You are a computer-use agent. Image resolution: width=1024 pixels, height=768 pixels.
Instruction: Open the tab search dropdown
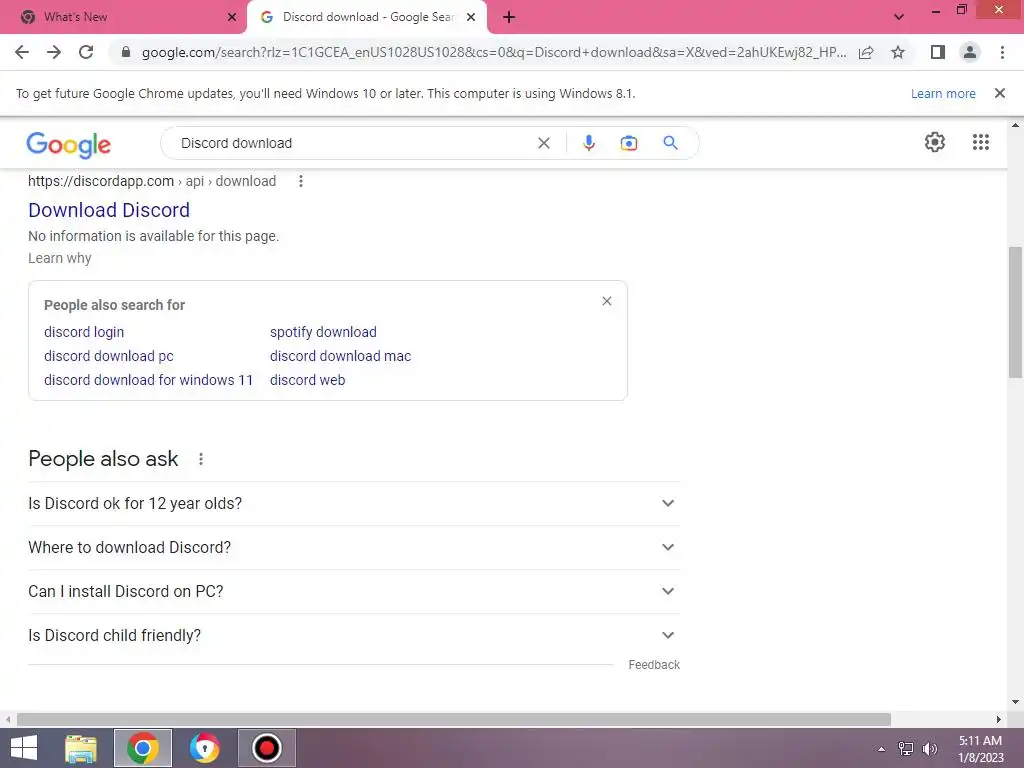[x=899, y=17]
